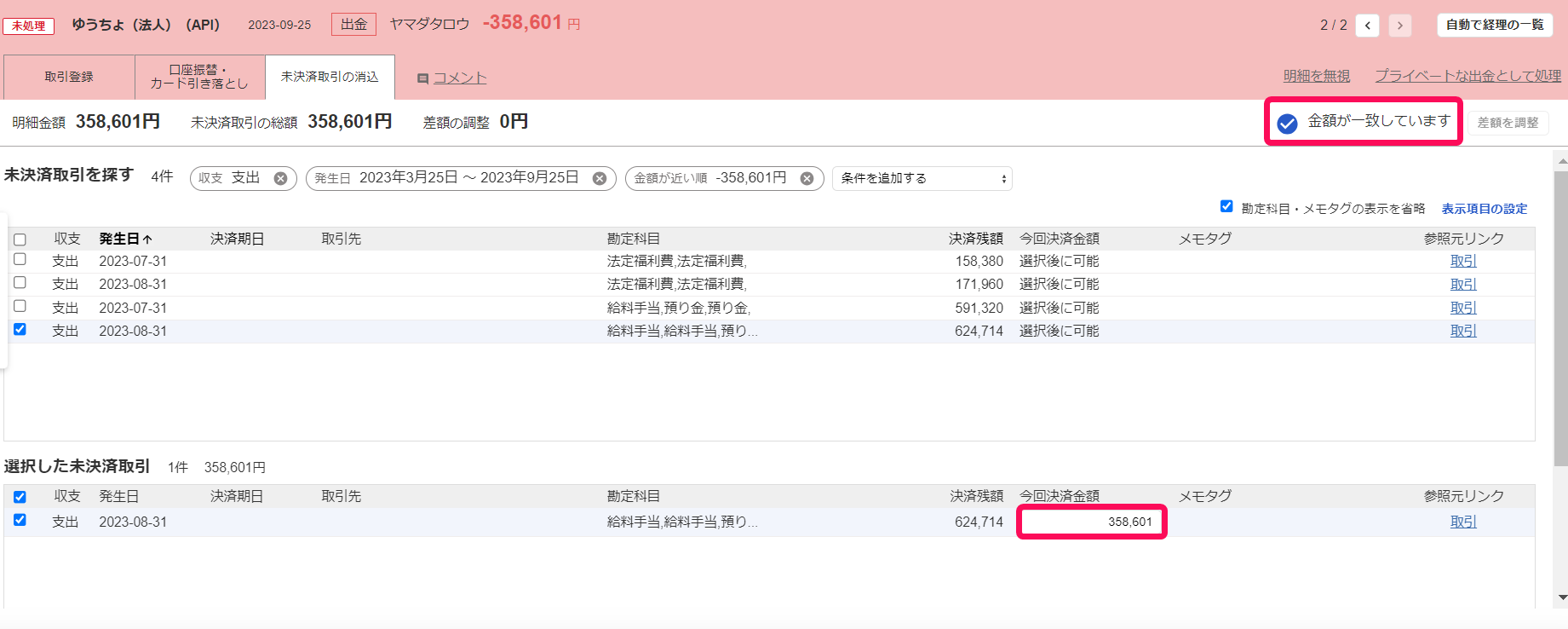Switch to 取引登録 tab
This screenshot has width=1568, height=629.
(69, 77)
